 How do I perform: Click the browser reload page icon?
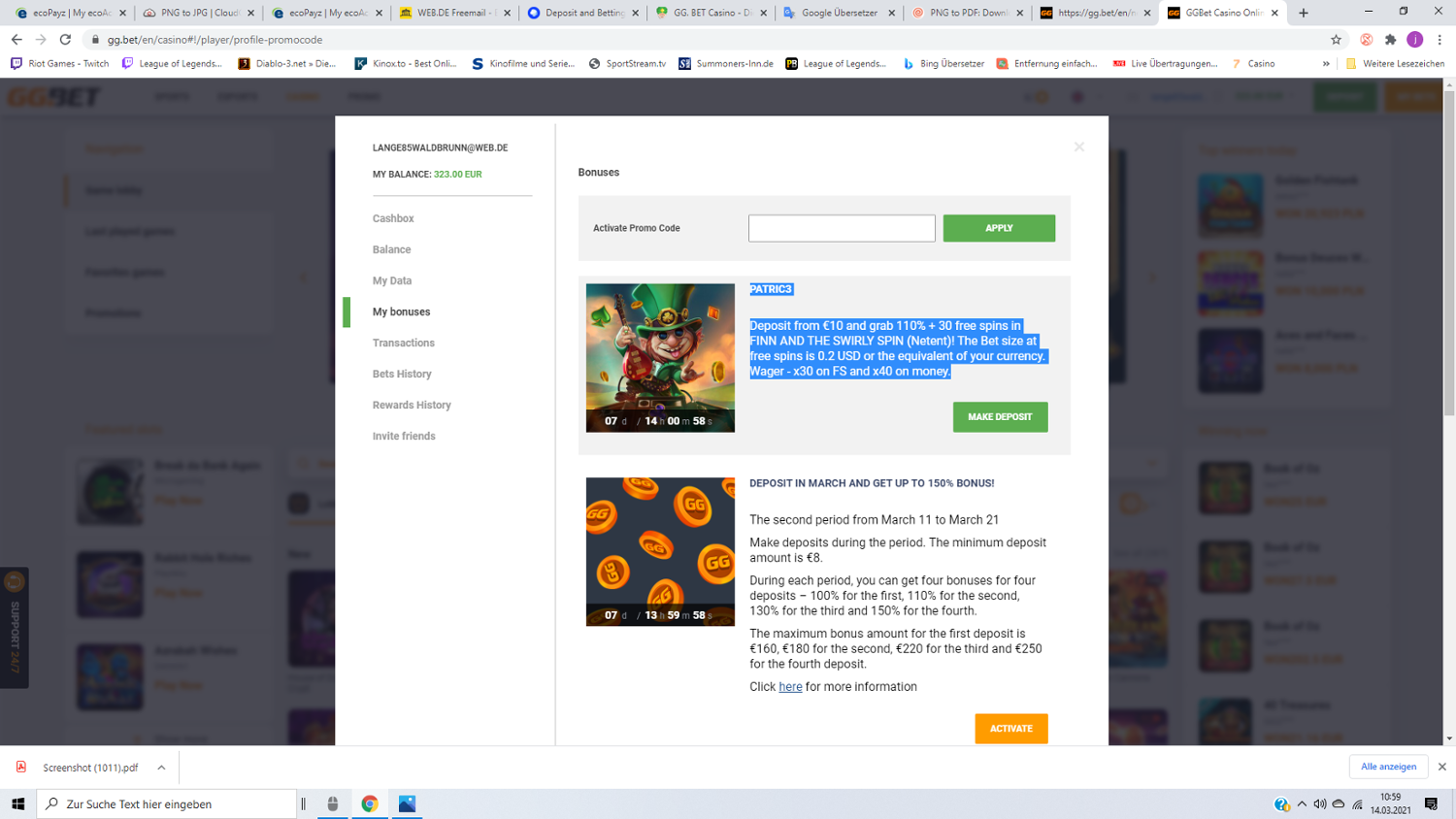[65, 40]
